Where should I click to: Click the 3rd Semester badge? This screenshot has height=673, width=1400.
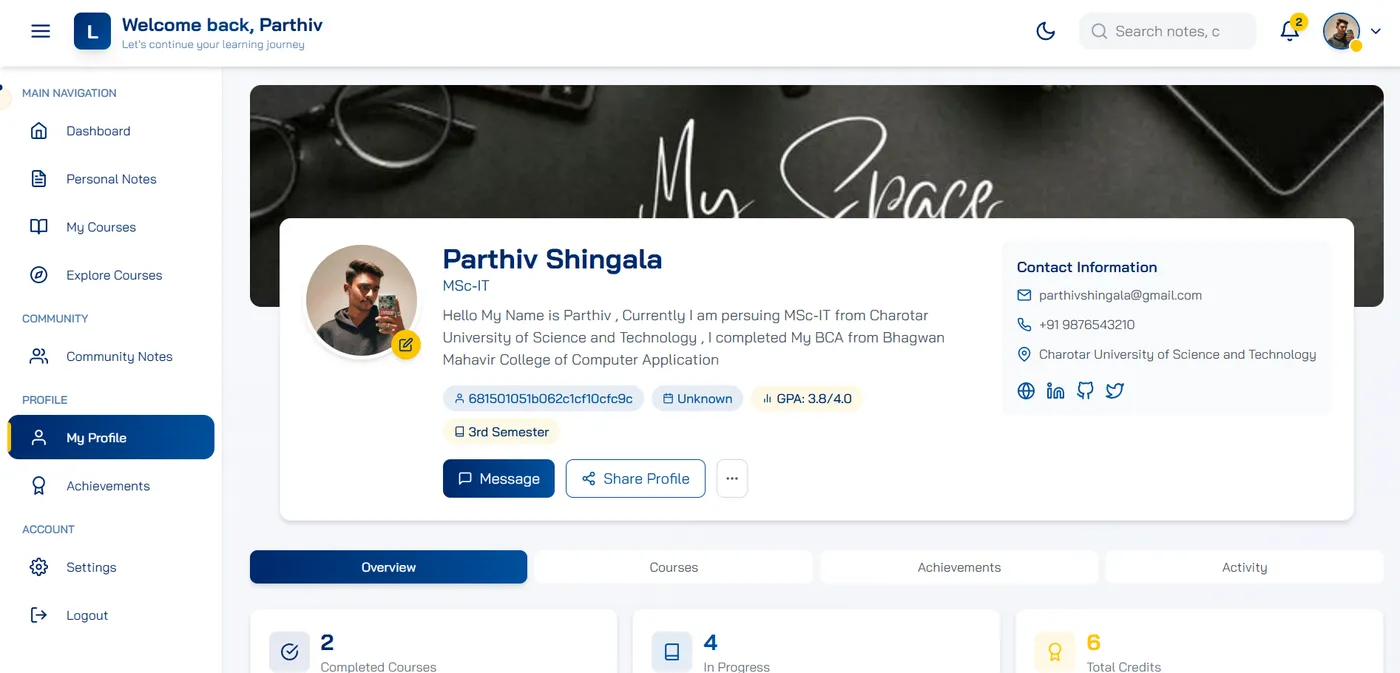(501, 432)
